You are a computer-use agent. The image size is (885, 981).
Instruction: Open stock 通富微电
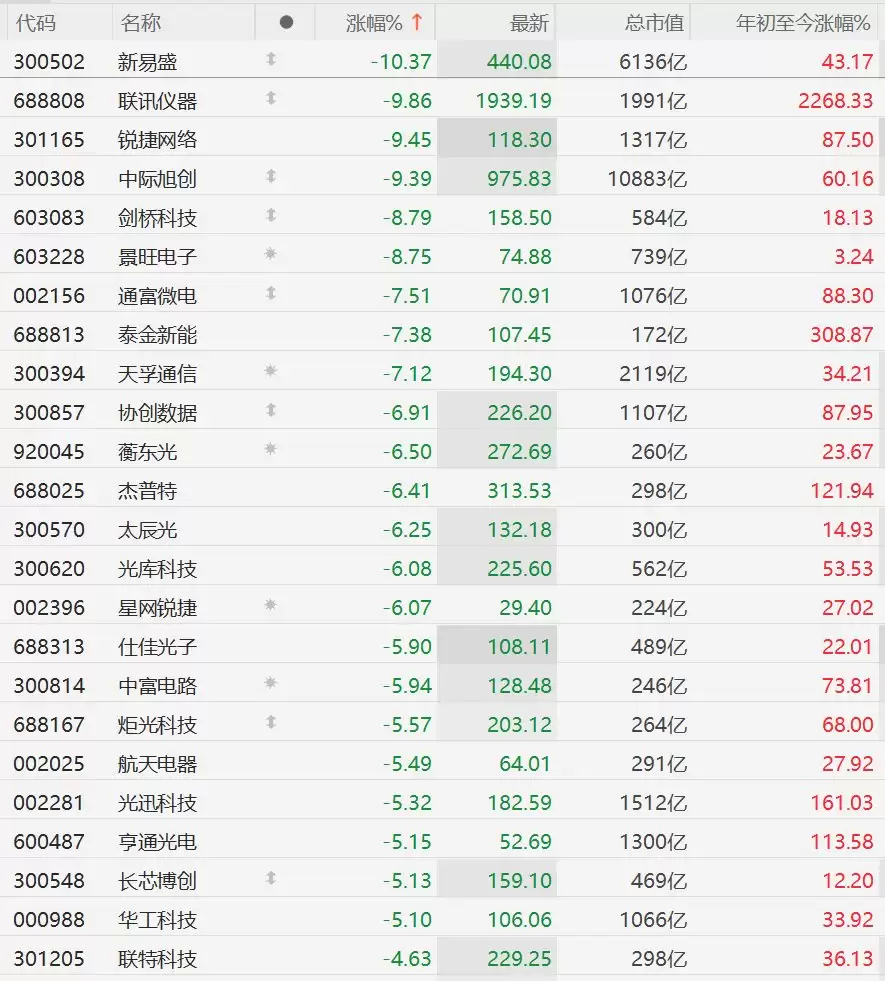[x=157, y=295]
